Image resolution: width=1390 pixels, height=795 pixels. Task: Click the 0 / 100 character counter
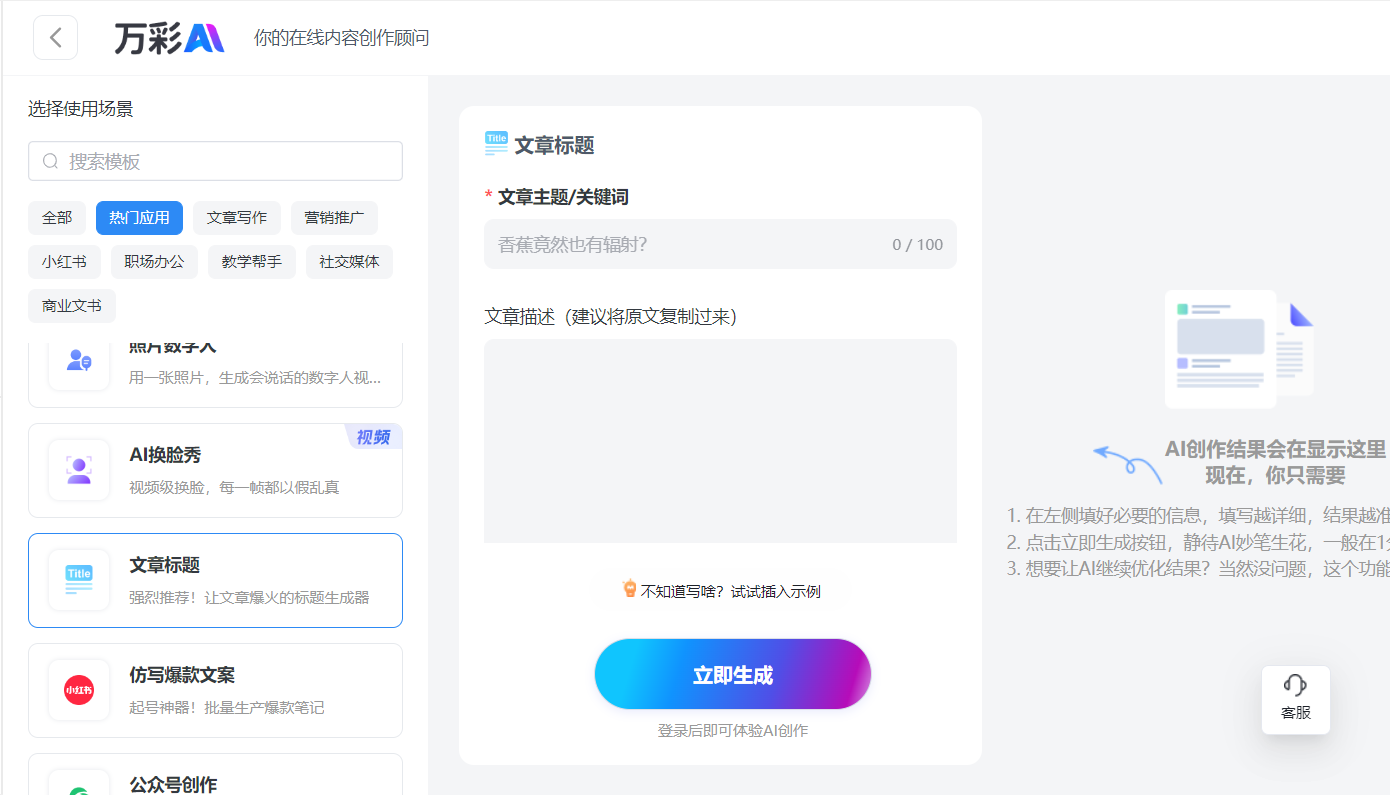(918, 244)
